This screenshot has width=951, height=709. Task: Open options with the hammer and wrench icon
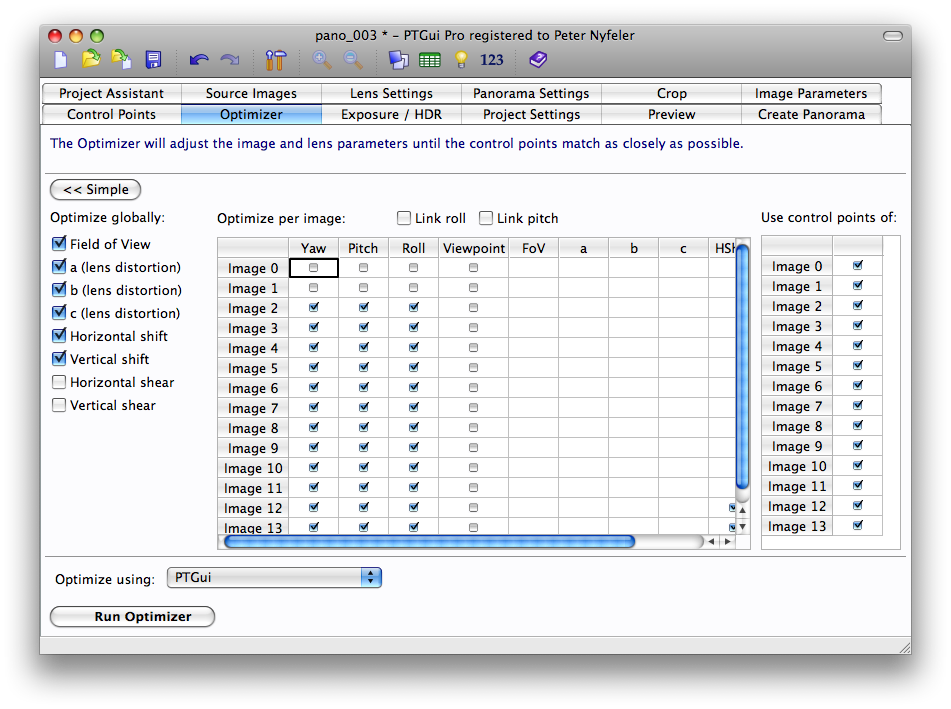click(x=276, y=60)
